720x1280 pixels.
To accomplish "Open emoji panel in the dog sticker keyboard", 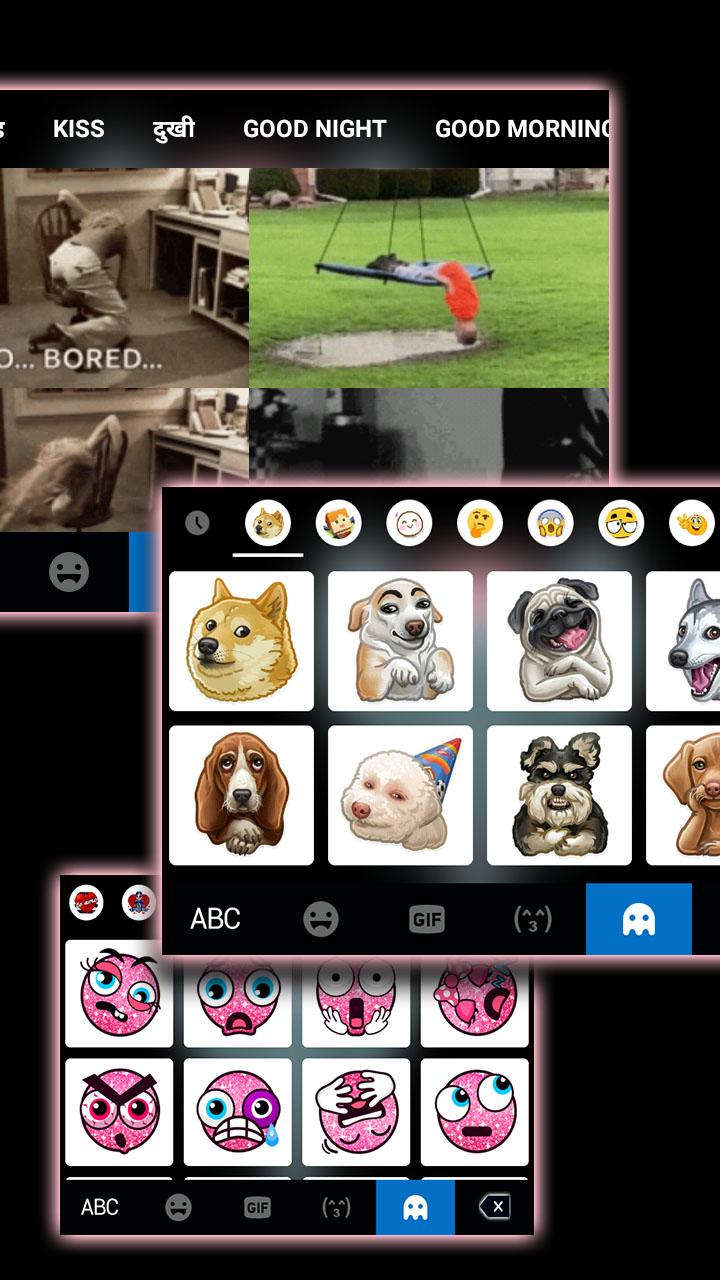I will pyautogui.click(x=321, y=919).
